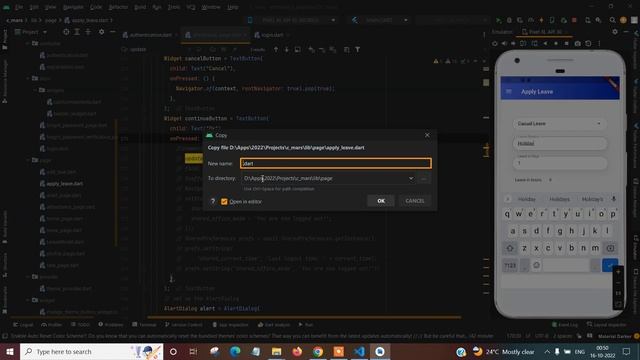This screenshot has width=640, height=360.
Task: Click the emulator home circle icon
Action: 556,44
